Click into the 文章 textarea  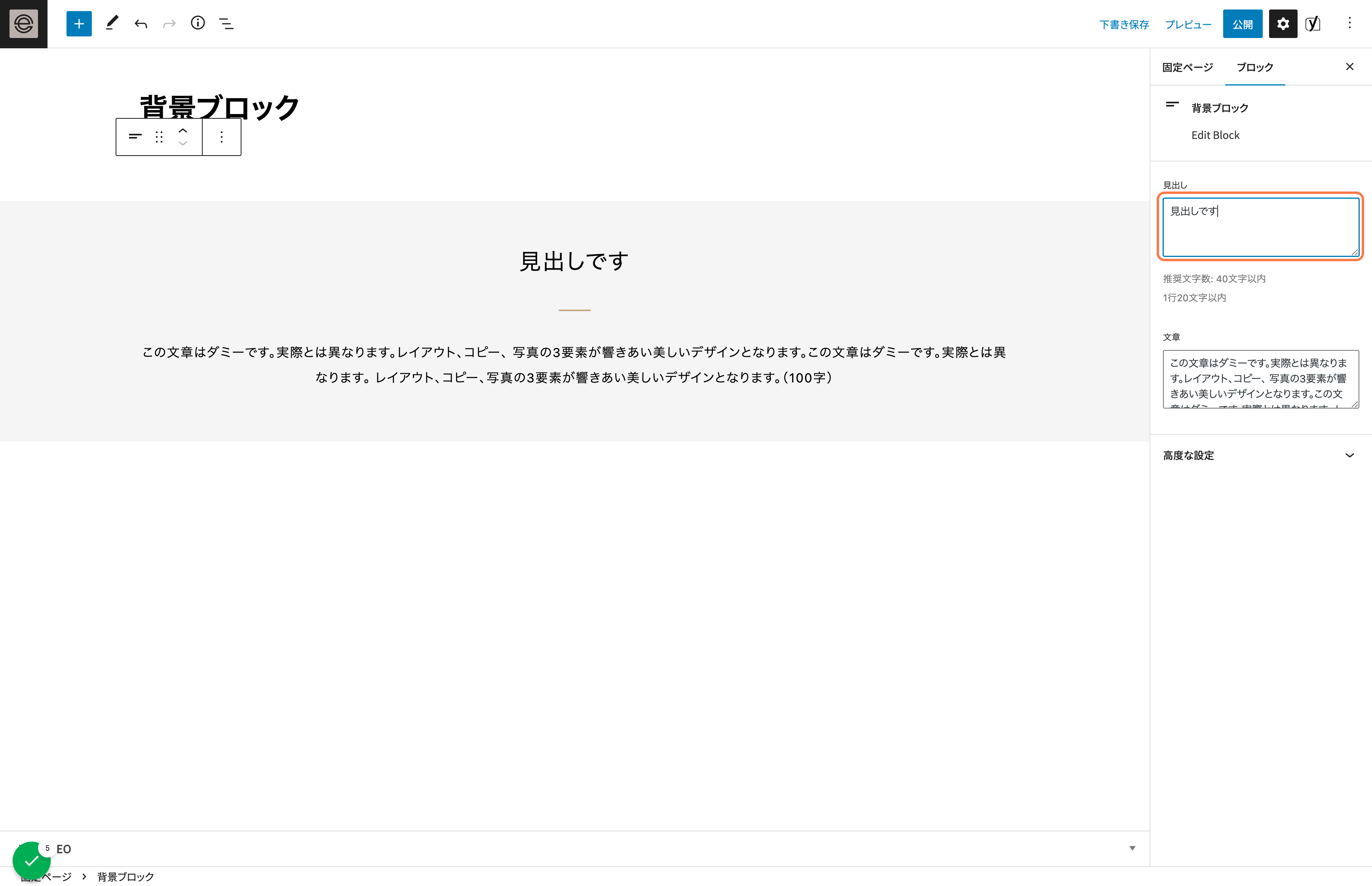pos(1260,379)
